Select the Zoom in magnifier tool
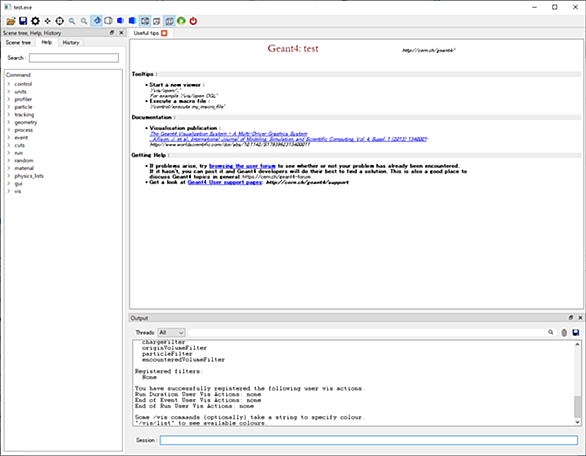Screen dimensions: 586x456 coord(84,21)
